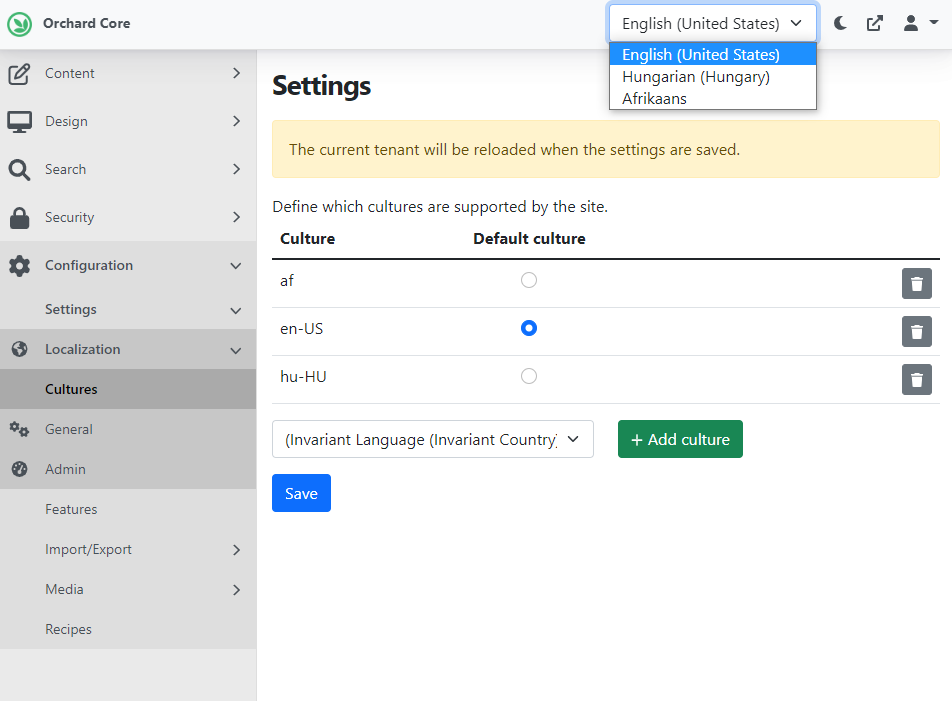Open the Features menu item
Screen dimensions: 952x701
tap(128, 509)
